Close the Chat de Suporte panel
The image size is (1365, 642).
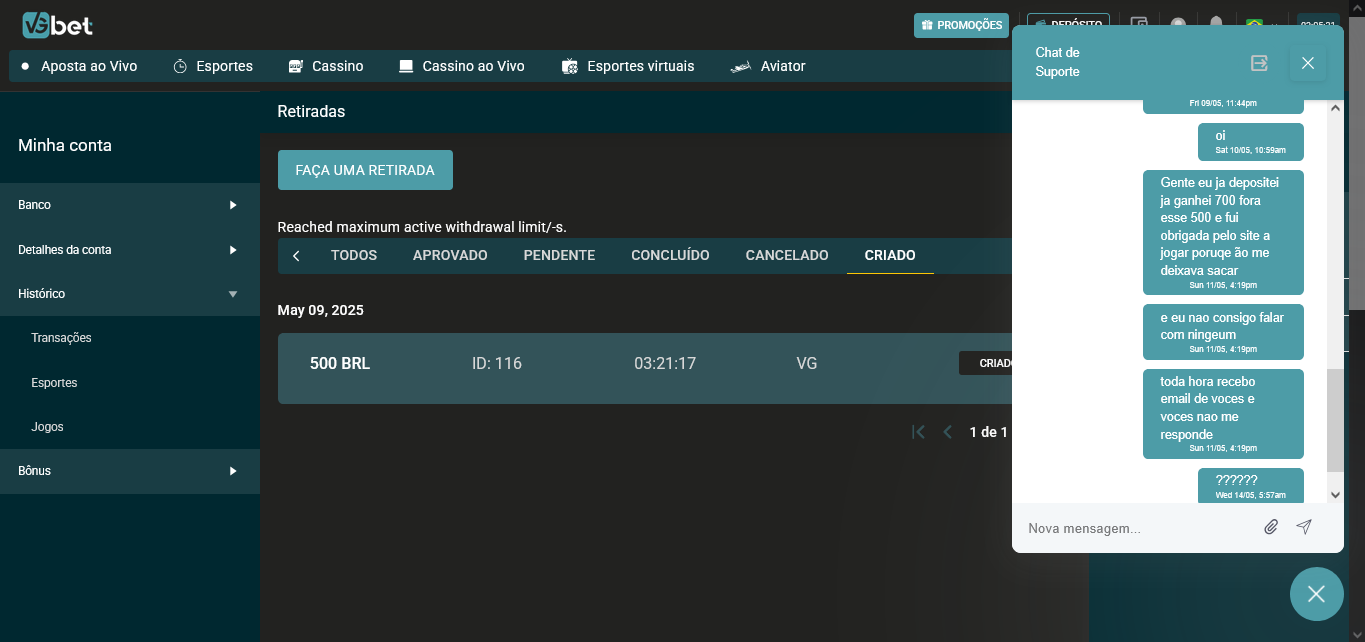(x=1307, y=63)
